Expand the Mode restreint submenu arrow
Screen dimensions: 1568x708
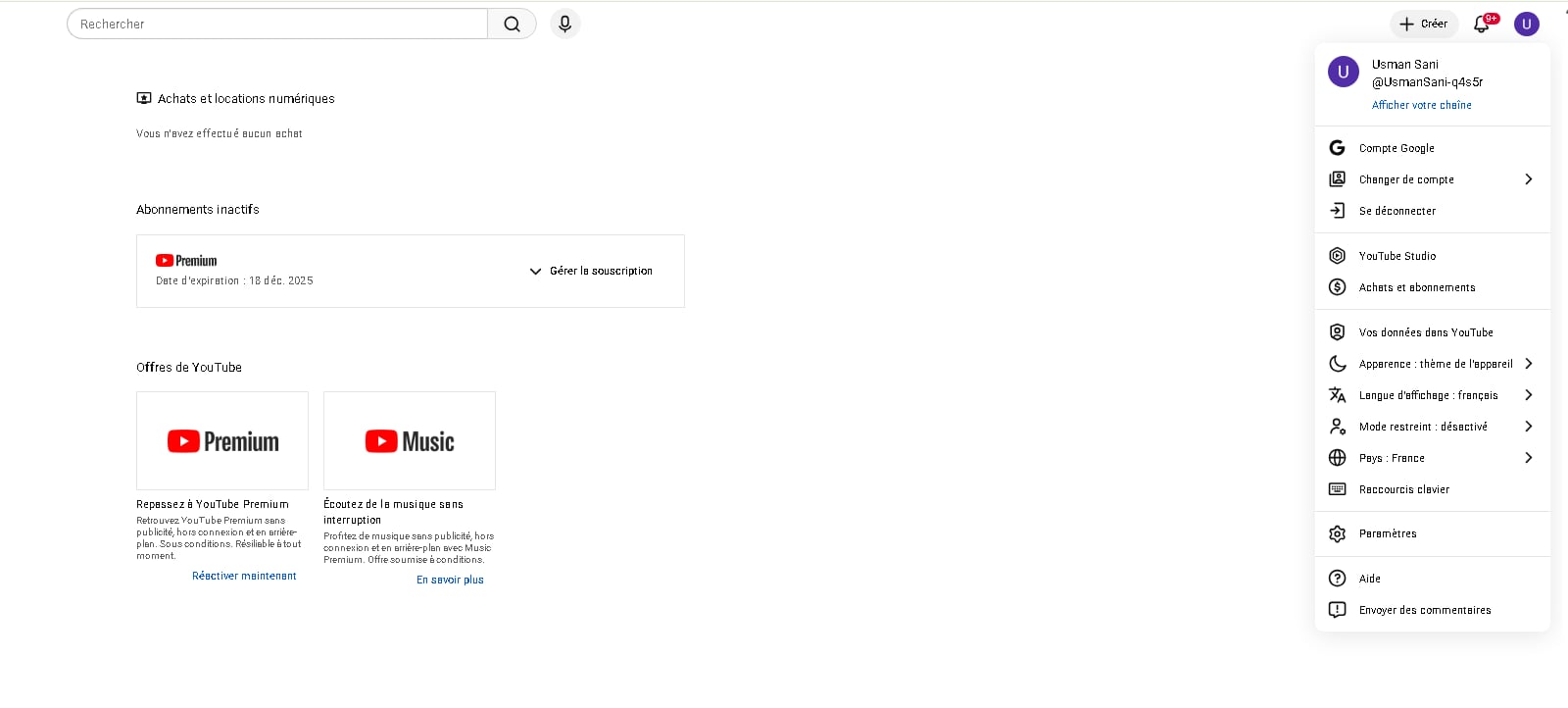tap(1528, 427)
